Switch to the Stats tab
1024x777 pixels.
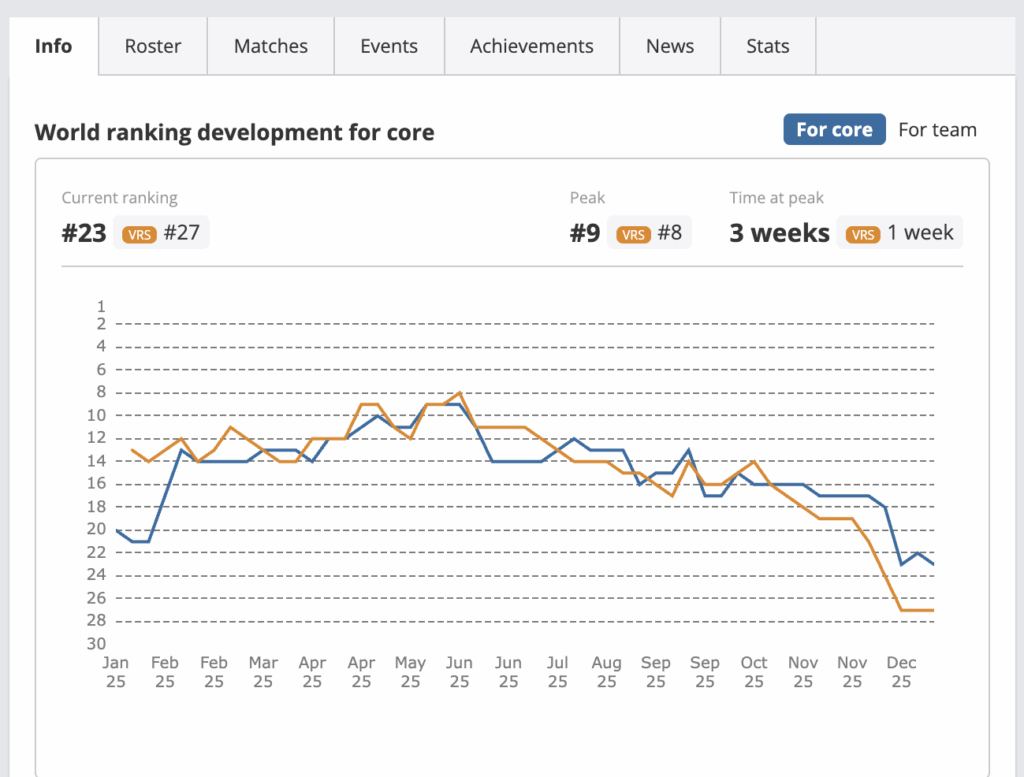coord(767,46)
